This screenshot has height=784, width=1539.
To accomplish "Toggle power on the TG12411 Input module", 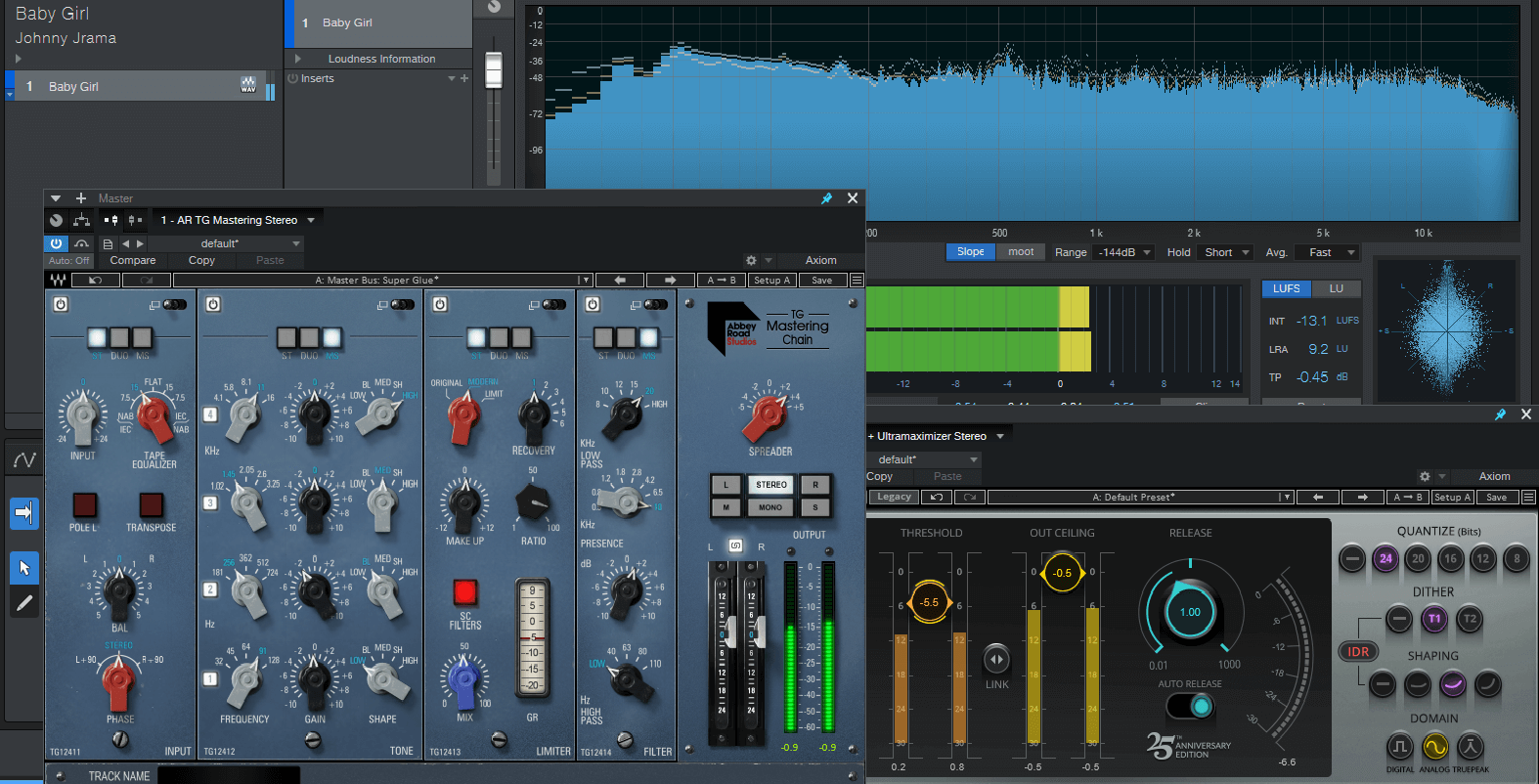I will click(61, 305).
